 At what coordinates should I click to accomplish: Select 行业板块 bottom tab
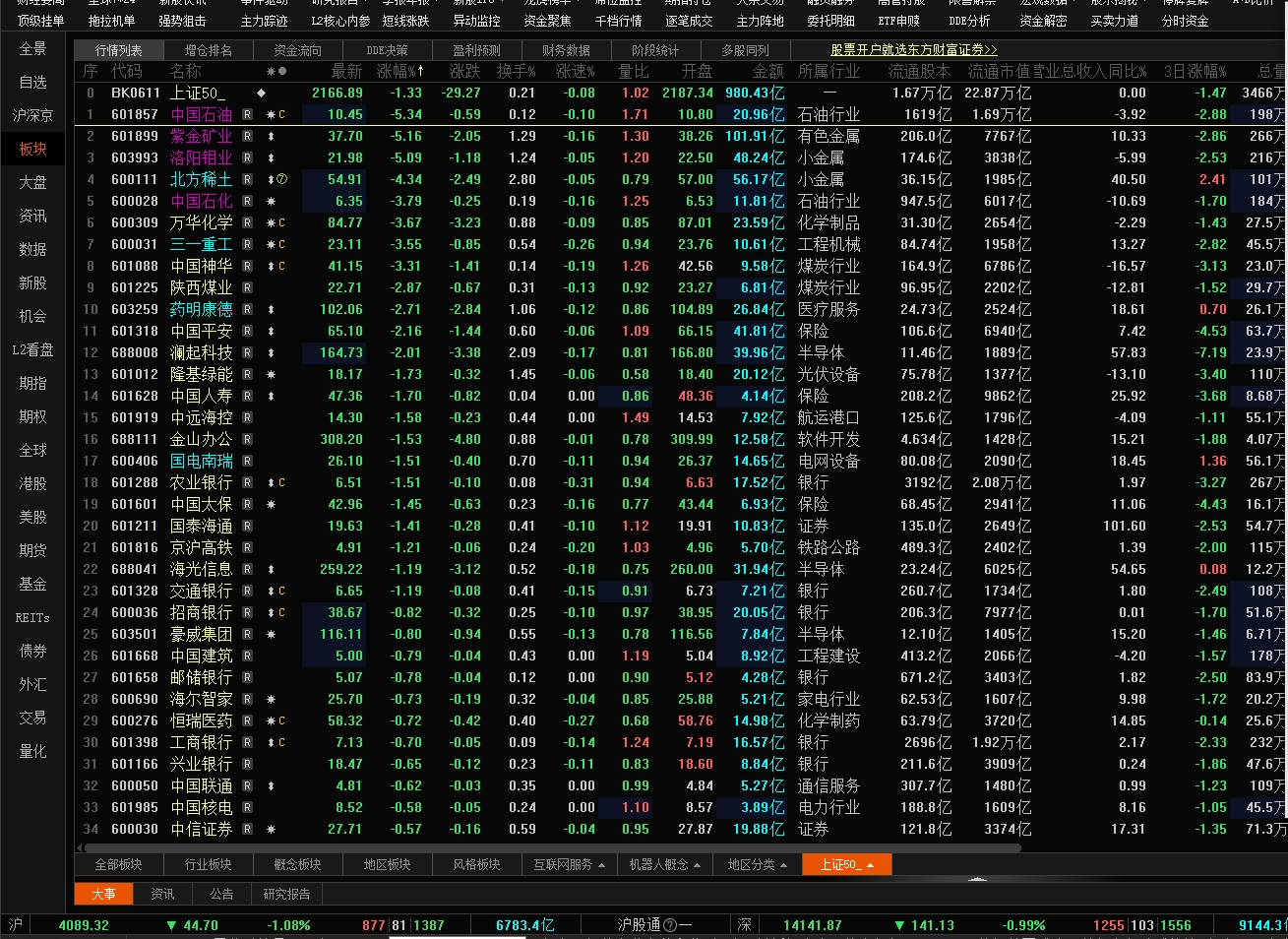(209, 864)
